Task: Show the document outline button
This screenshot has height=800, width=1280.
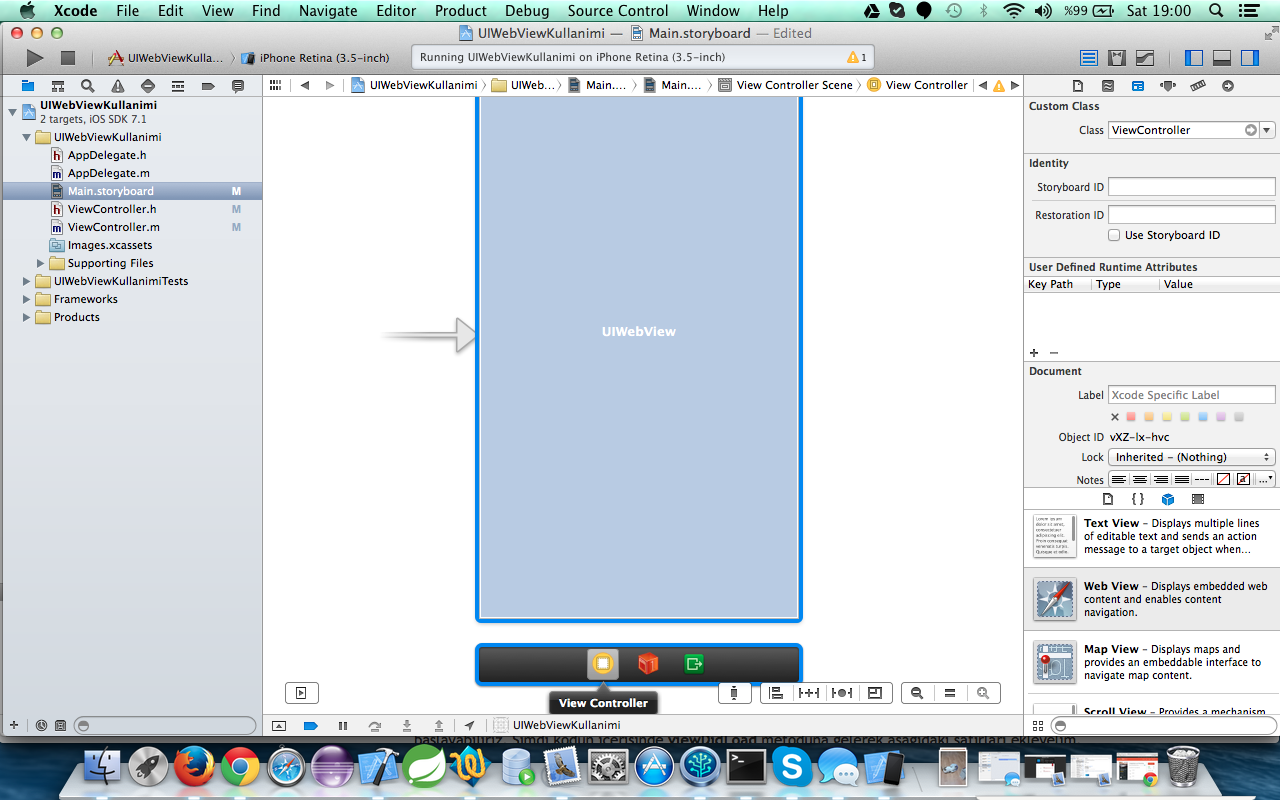Action: (301, 692)
